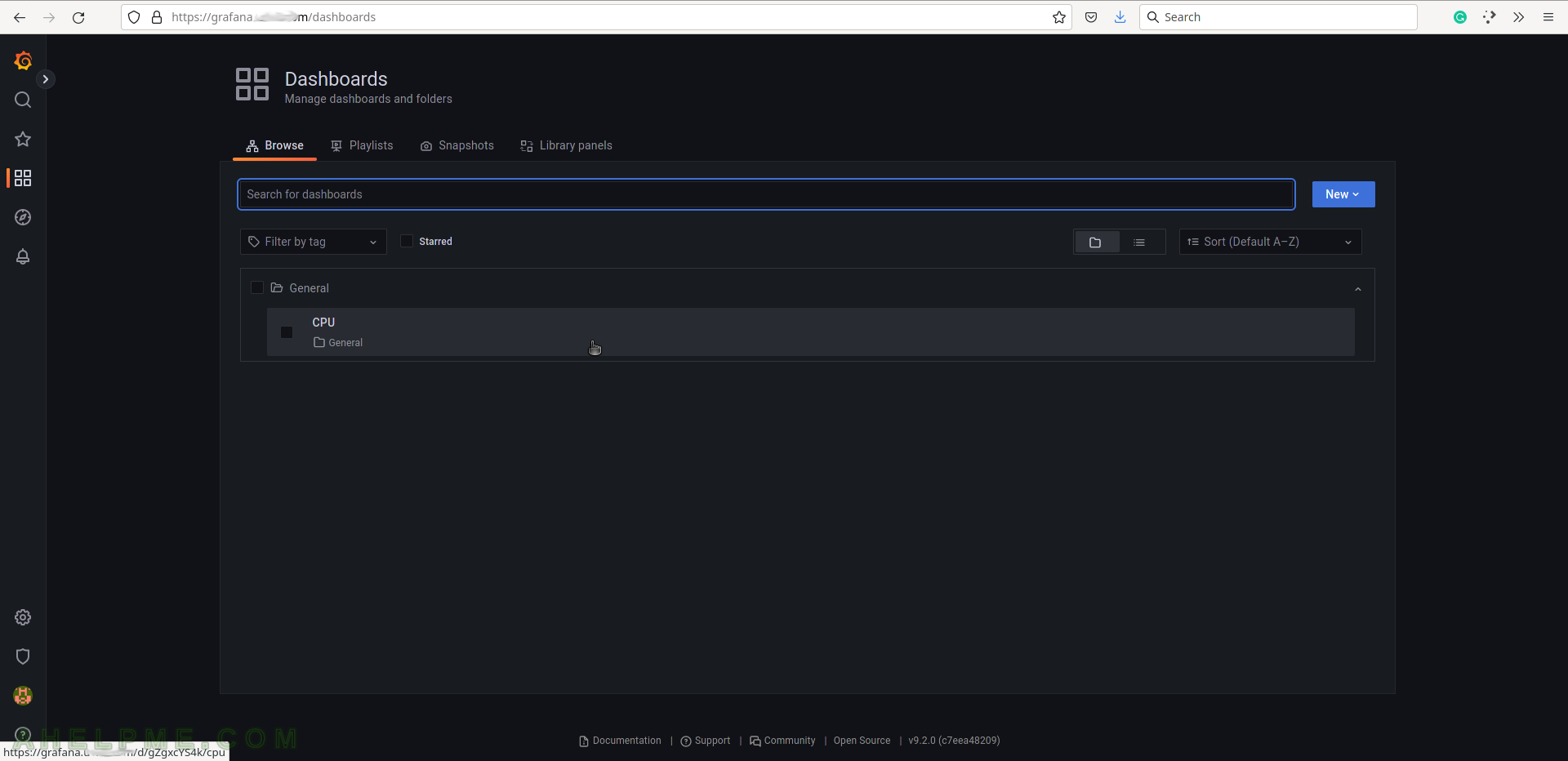Bookmark this page with the star icon
The width and height of the screenshot is (1568, 761).
point(1059,17)
